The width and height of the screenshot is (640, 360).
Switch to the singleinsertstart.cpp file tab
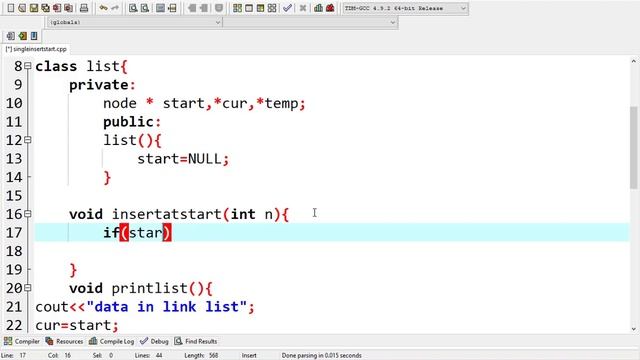click(36, 49)
